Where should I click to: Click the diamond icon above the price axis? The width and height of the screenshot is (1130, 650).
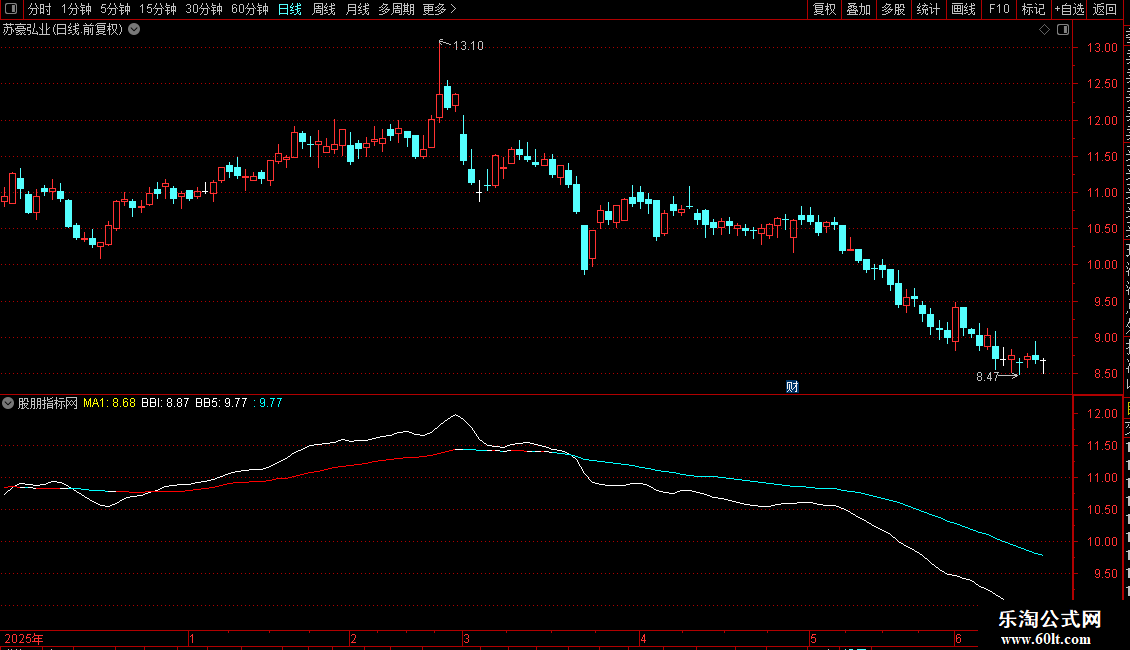(1044, 30)
